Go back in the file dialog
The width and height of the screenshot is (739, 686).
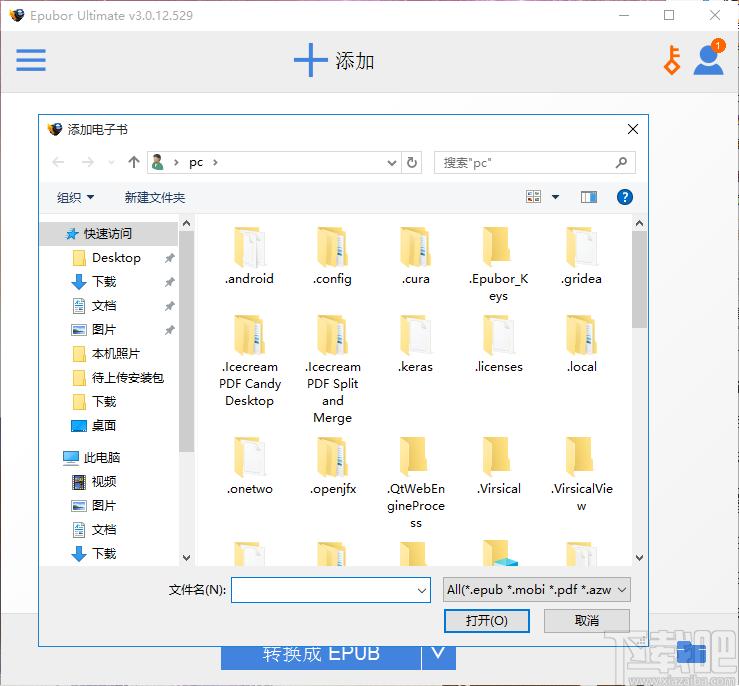[58, 163]
